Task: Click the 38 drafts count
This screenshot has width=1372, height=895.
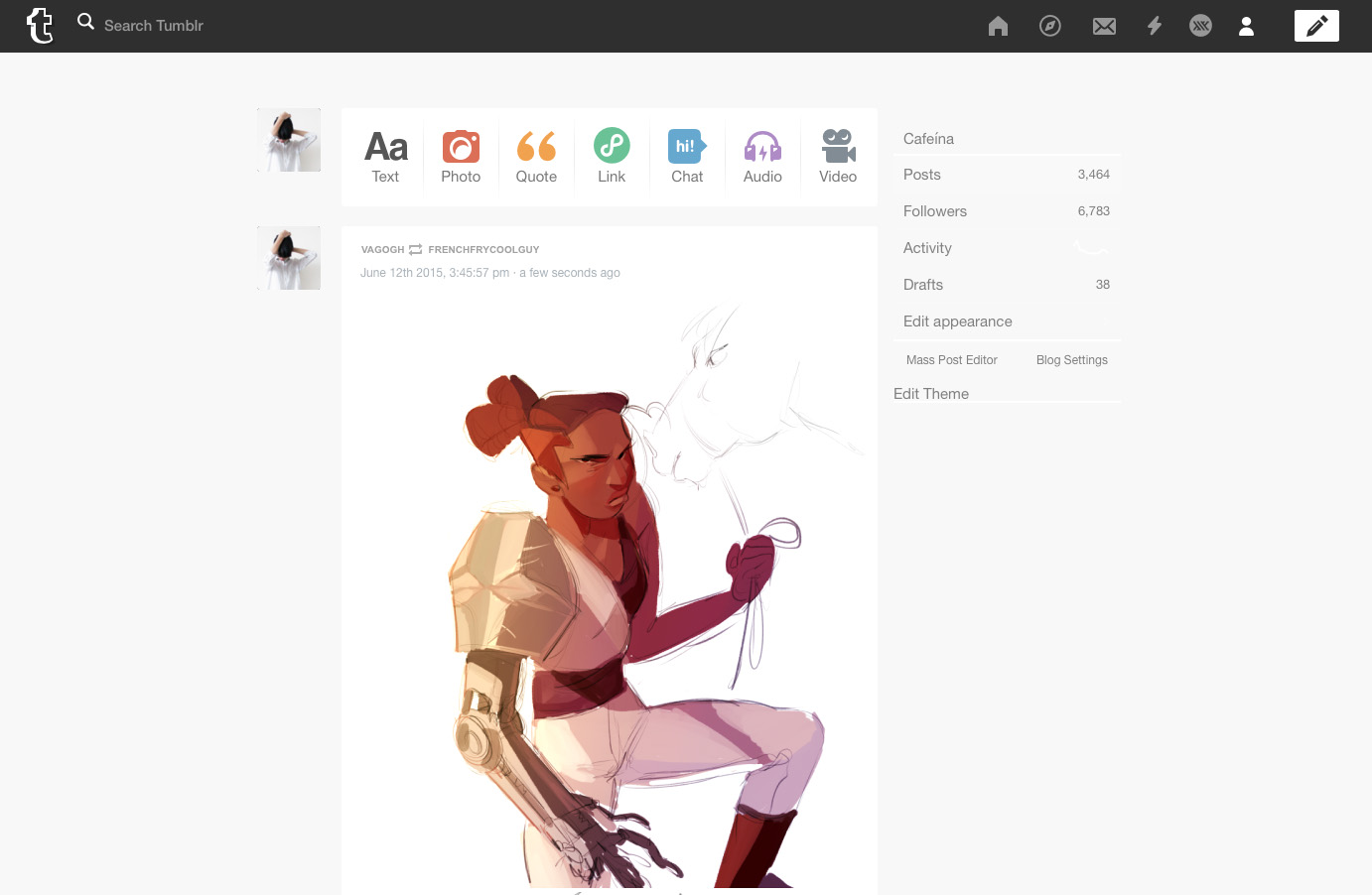Action: pos(1103,285)
